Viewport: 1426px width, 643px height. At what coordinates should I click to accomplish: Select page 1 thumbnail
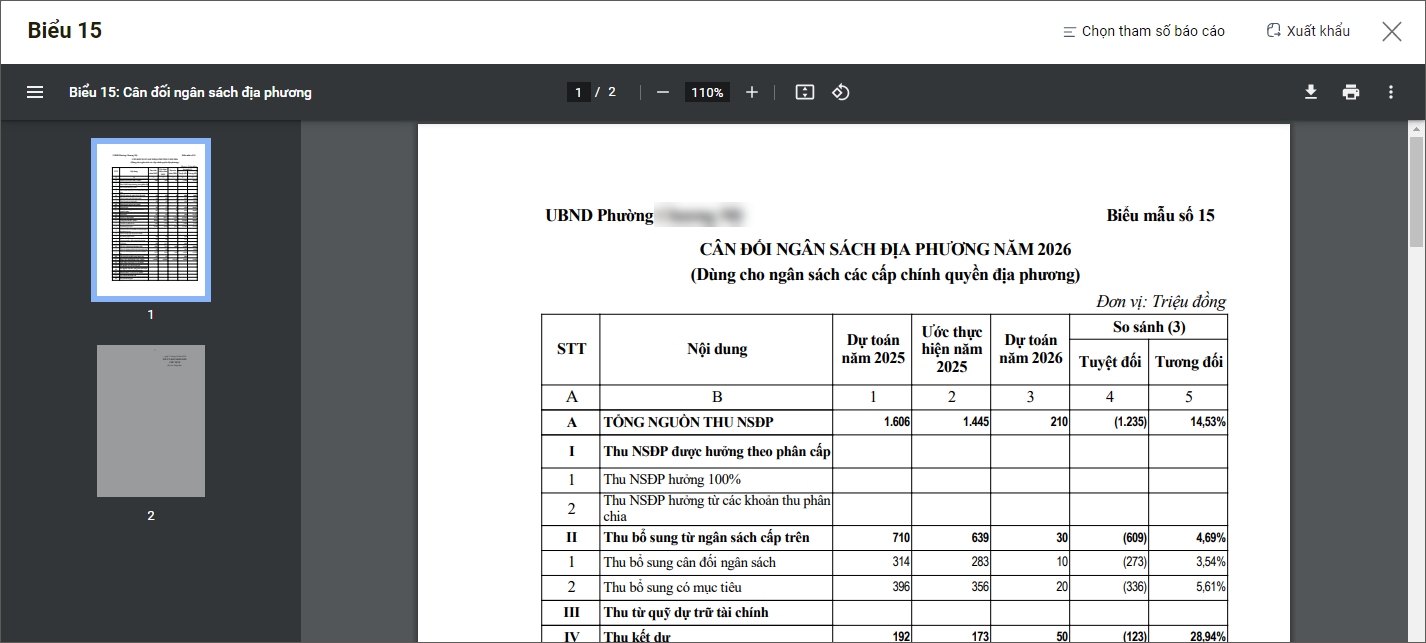(151, 220)
